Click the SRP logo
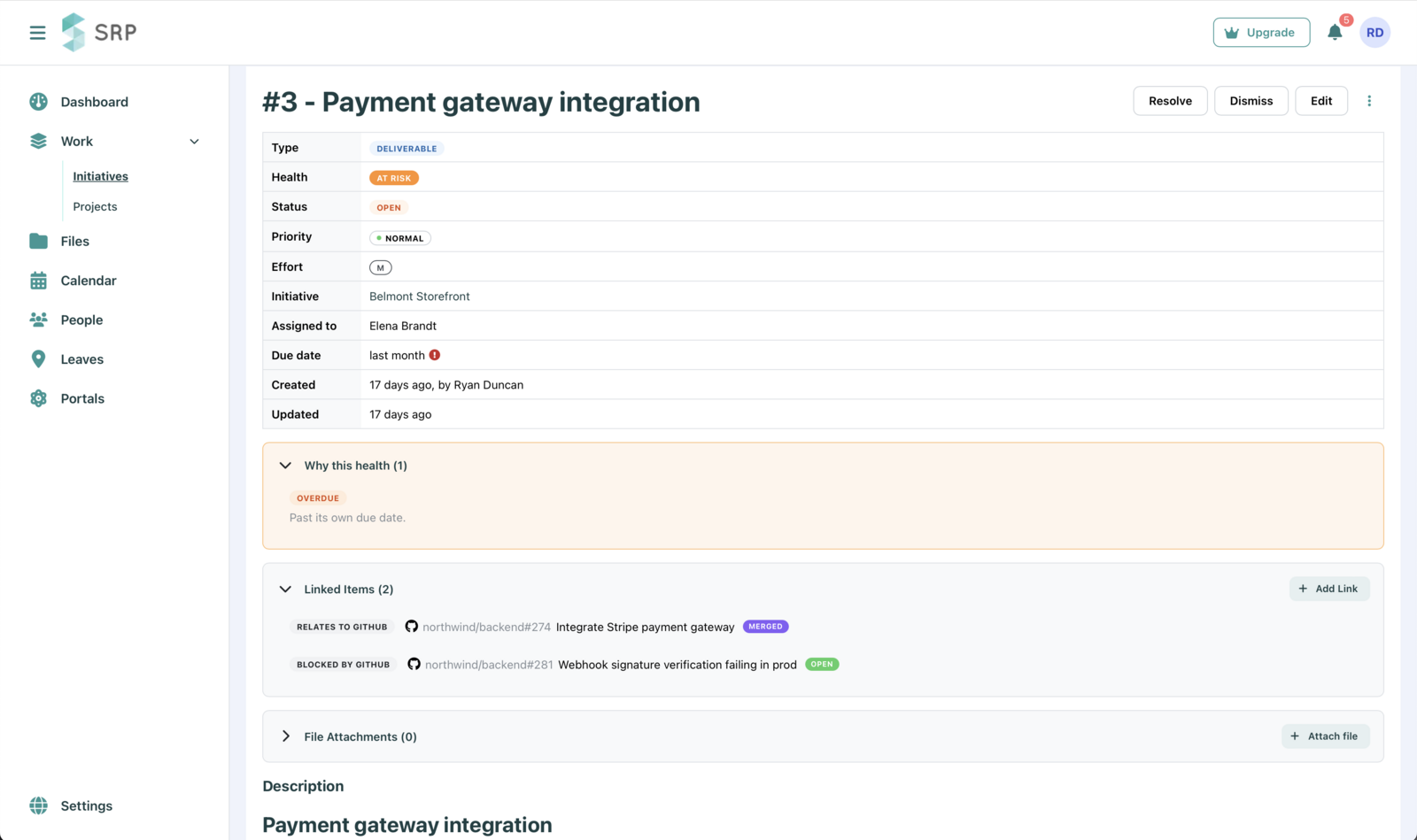The width and height of the screenshot is (1417, 840). (99, 33)
